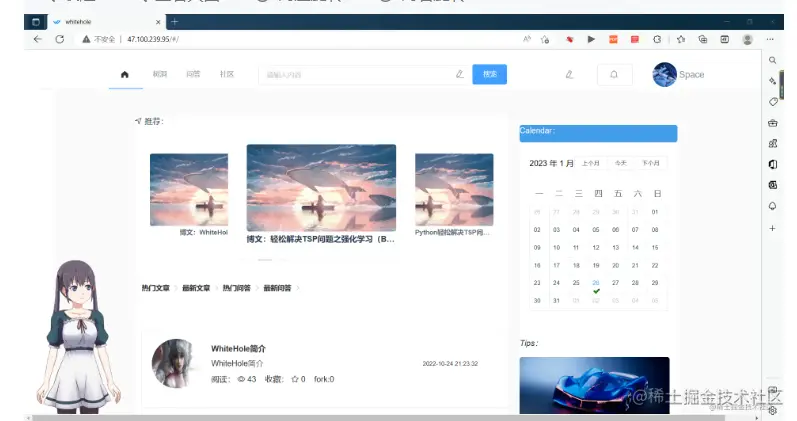
Task: Open the WhiteHole简介 article title
Action: 238,349
